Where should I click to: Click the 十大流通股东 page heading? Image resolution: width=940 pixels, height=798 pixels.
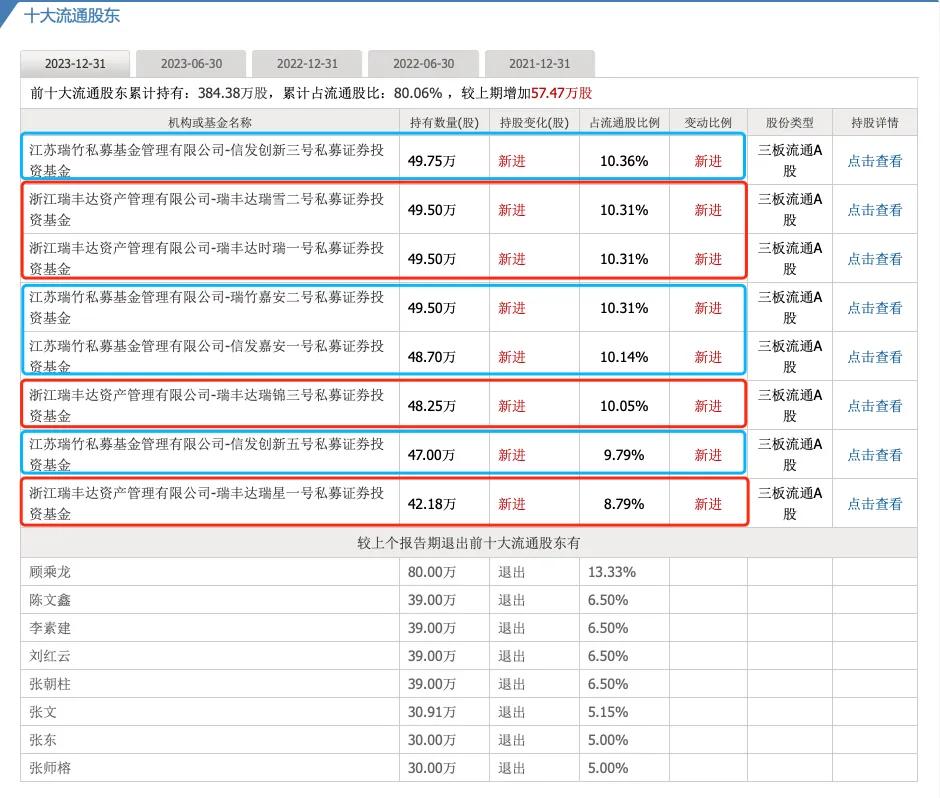pyautogui.click(x=68, y=16)
